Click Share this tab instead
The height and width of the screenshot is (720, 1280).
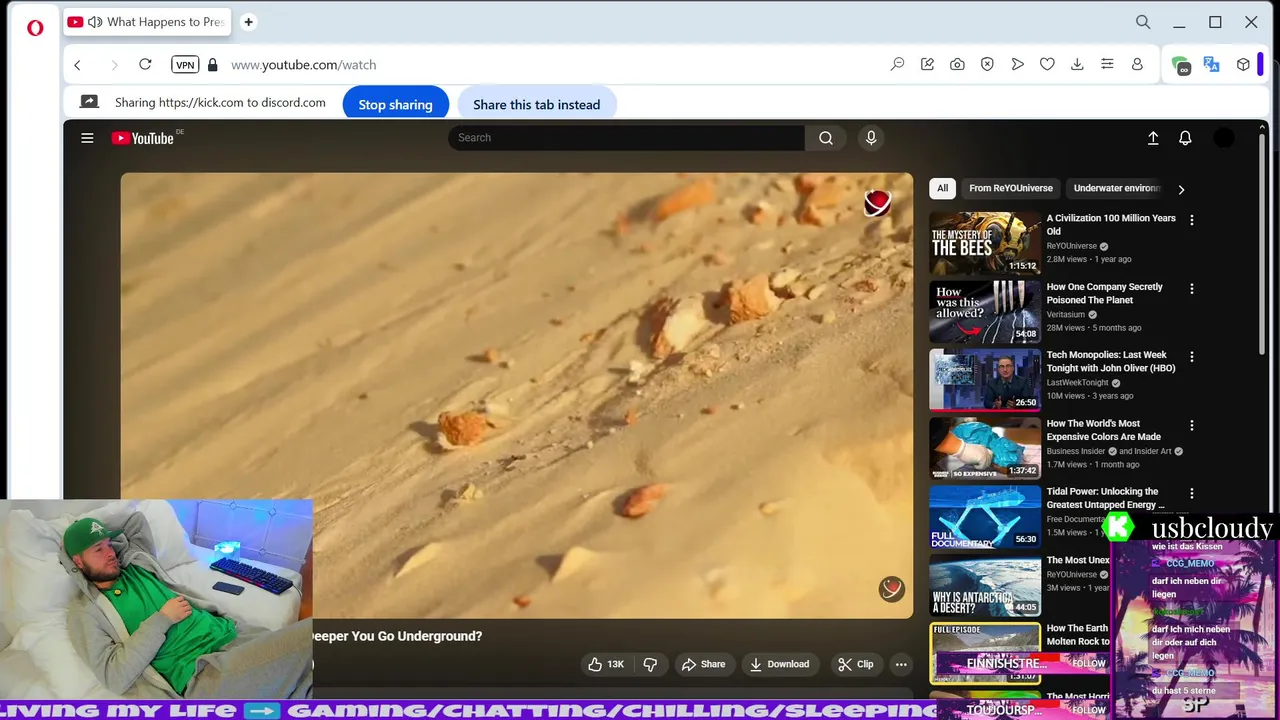click(537, 104)
